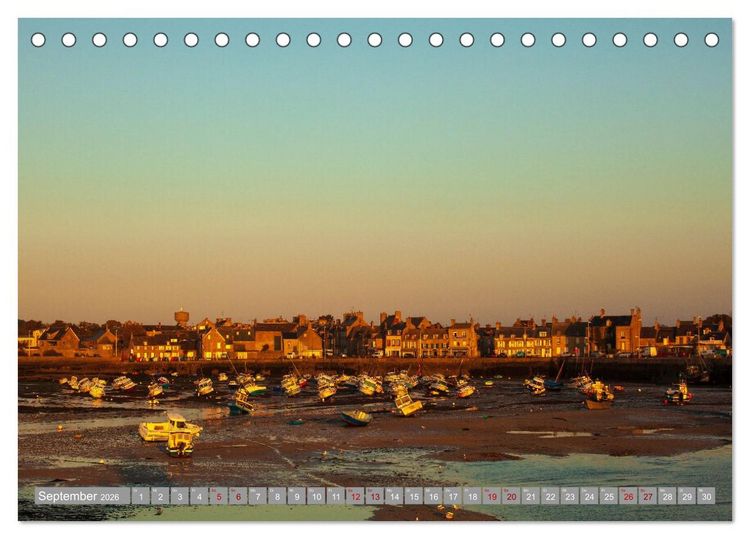The image size is (750, 539).
Task: Choose day 28 in the date row
Action: (x=668, y=496)
